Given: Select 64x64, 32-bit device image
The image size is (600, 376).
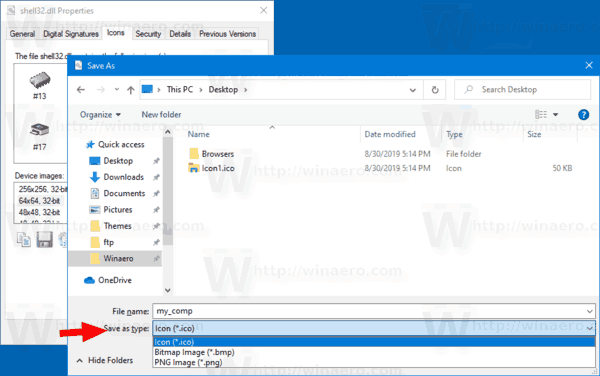Looking at the screenshot, I should pyautogui.click(x=39, y=200).
